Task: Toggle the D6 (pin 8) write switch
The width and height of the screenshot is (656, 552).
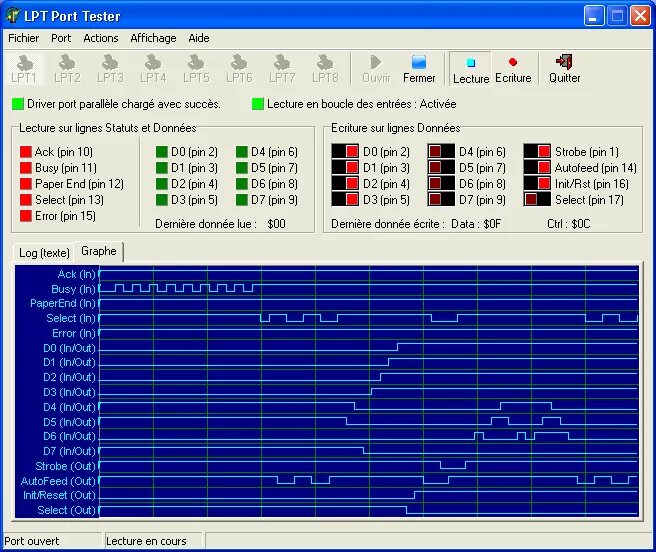Action: click(x=441, y=183)
